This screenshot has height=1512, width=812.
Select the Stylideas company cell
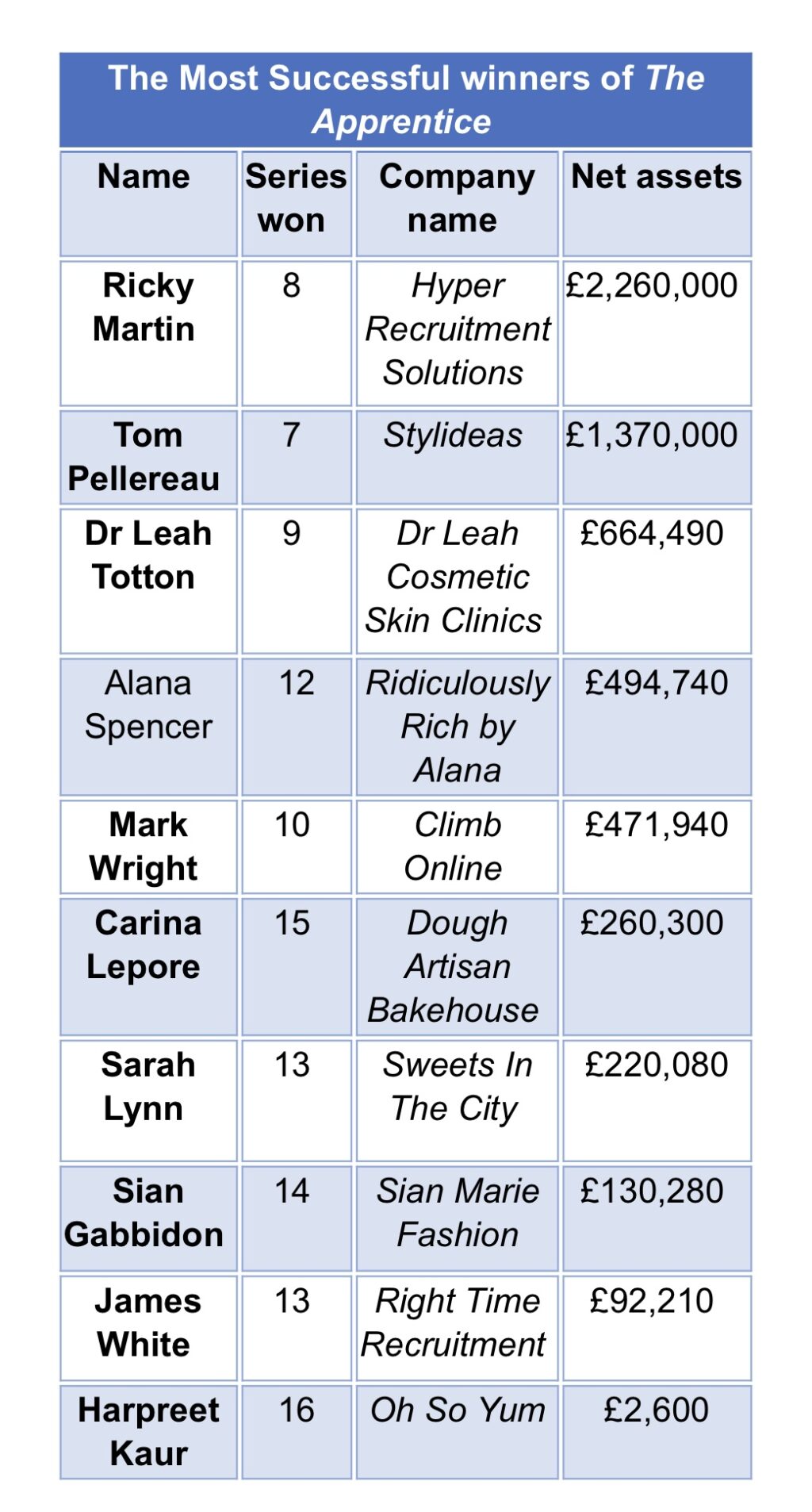(x=458, y=457)
